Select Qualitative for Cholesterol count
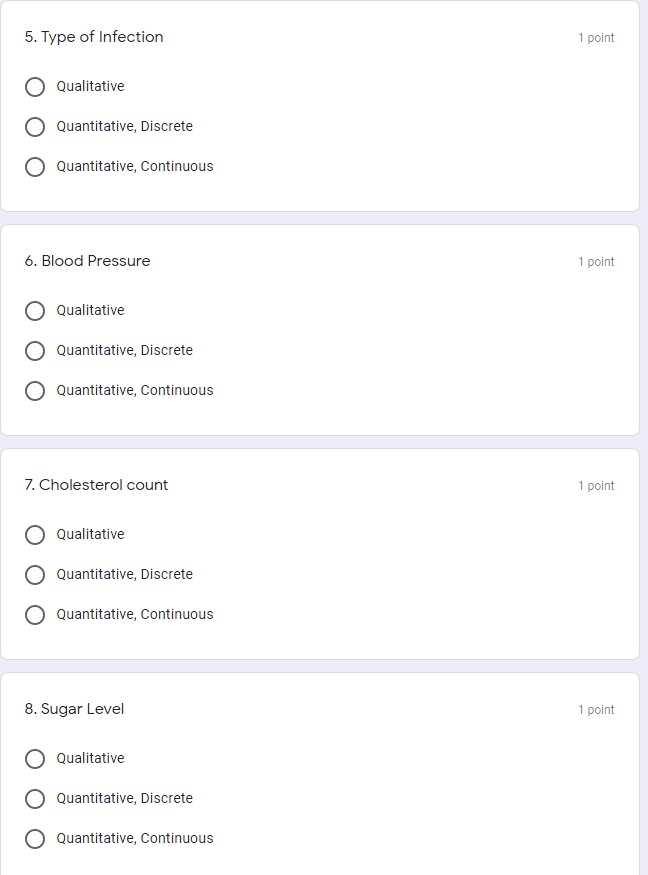 tap(35, 535)
